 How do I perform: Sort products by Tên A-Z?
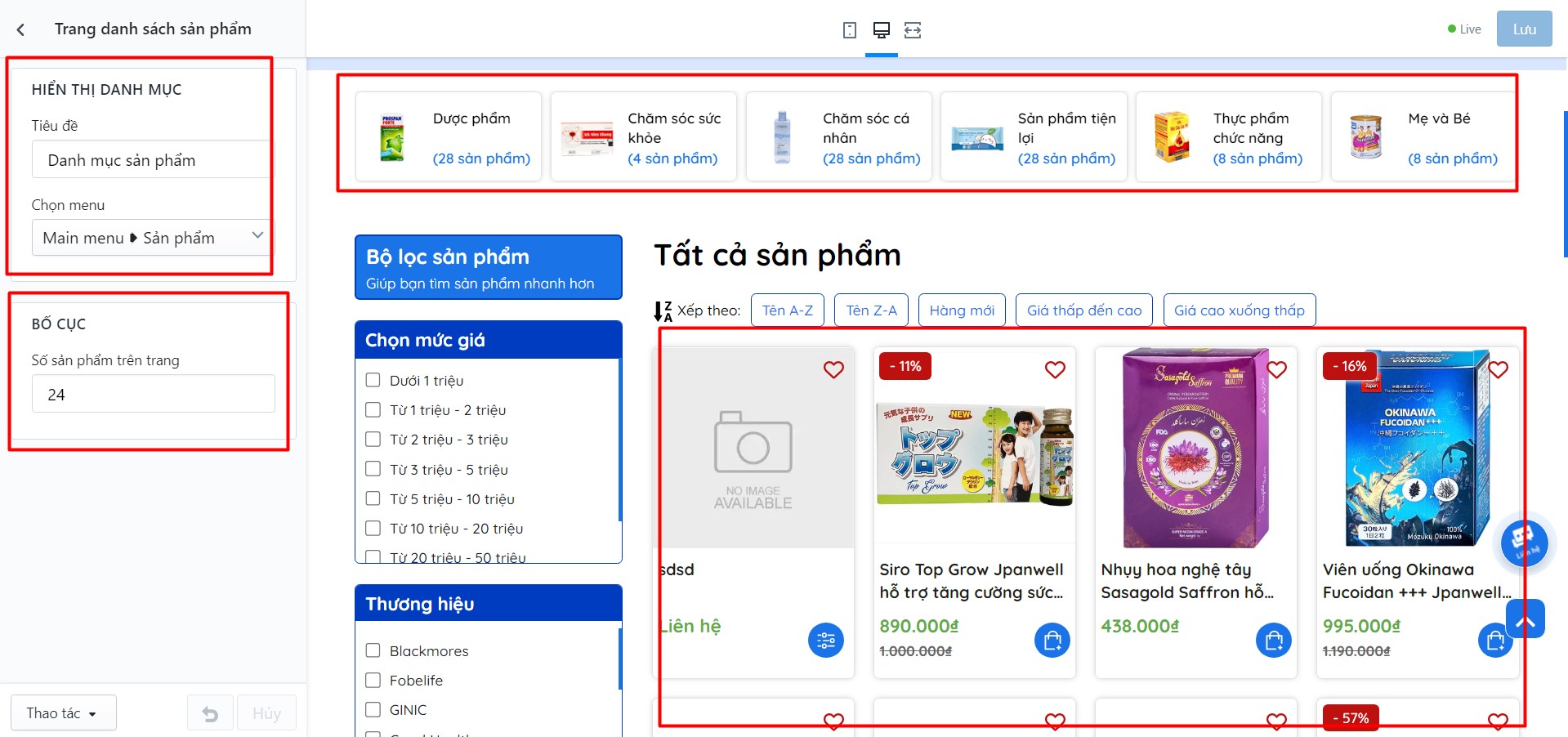tap(788, 310)
